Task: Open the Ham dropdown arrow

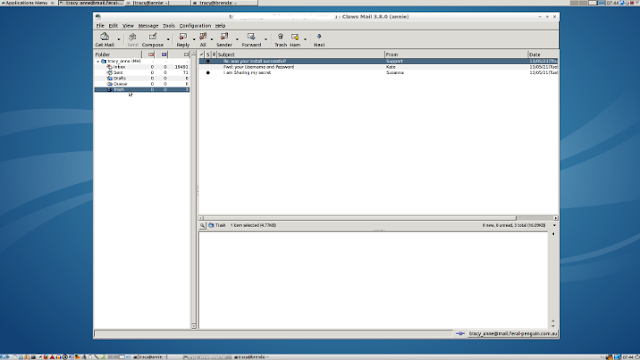Action: point(305,39)
